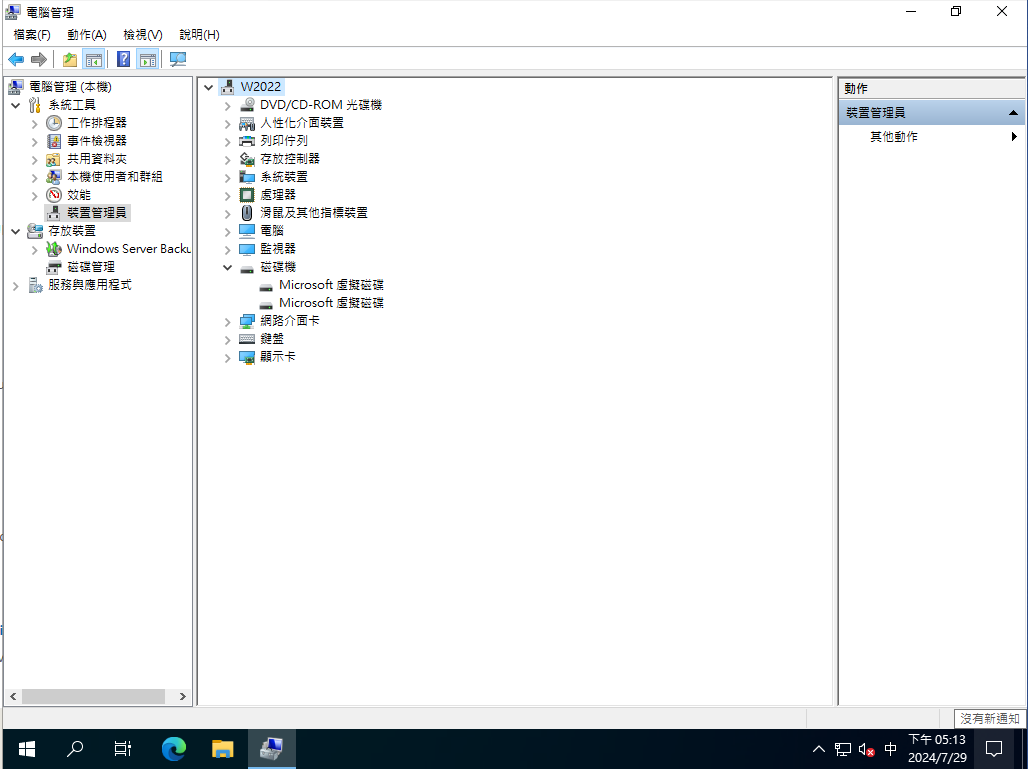Select the 網路介面卡 device icon

247,321
